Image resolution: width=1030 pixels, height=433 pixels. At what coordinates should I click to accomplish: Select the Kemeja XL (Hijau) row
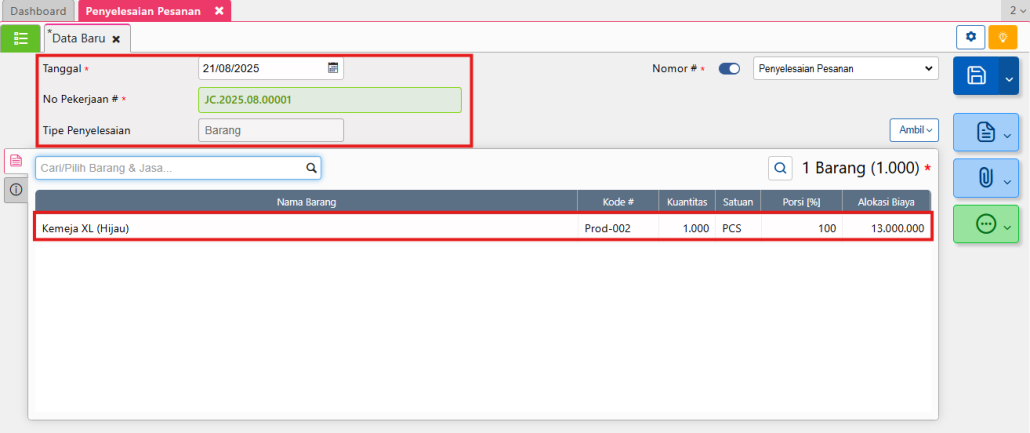pos(300,228)
